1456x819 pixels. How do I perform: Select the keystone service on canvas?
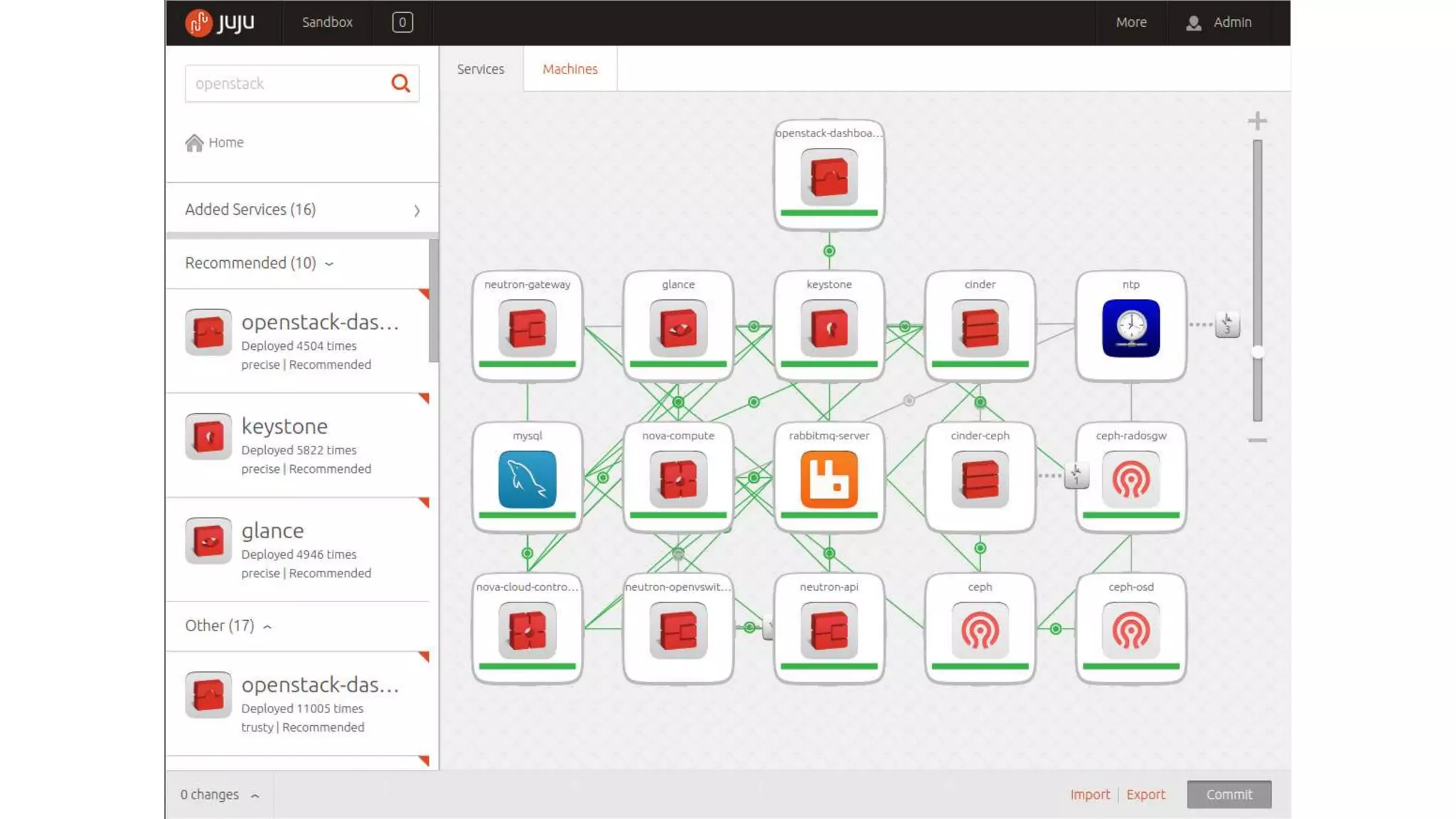(829, 328)
